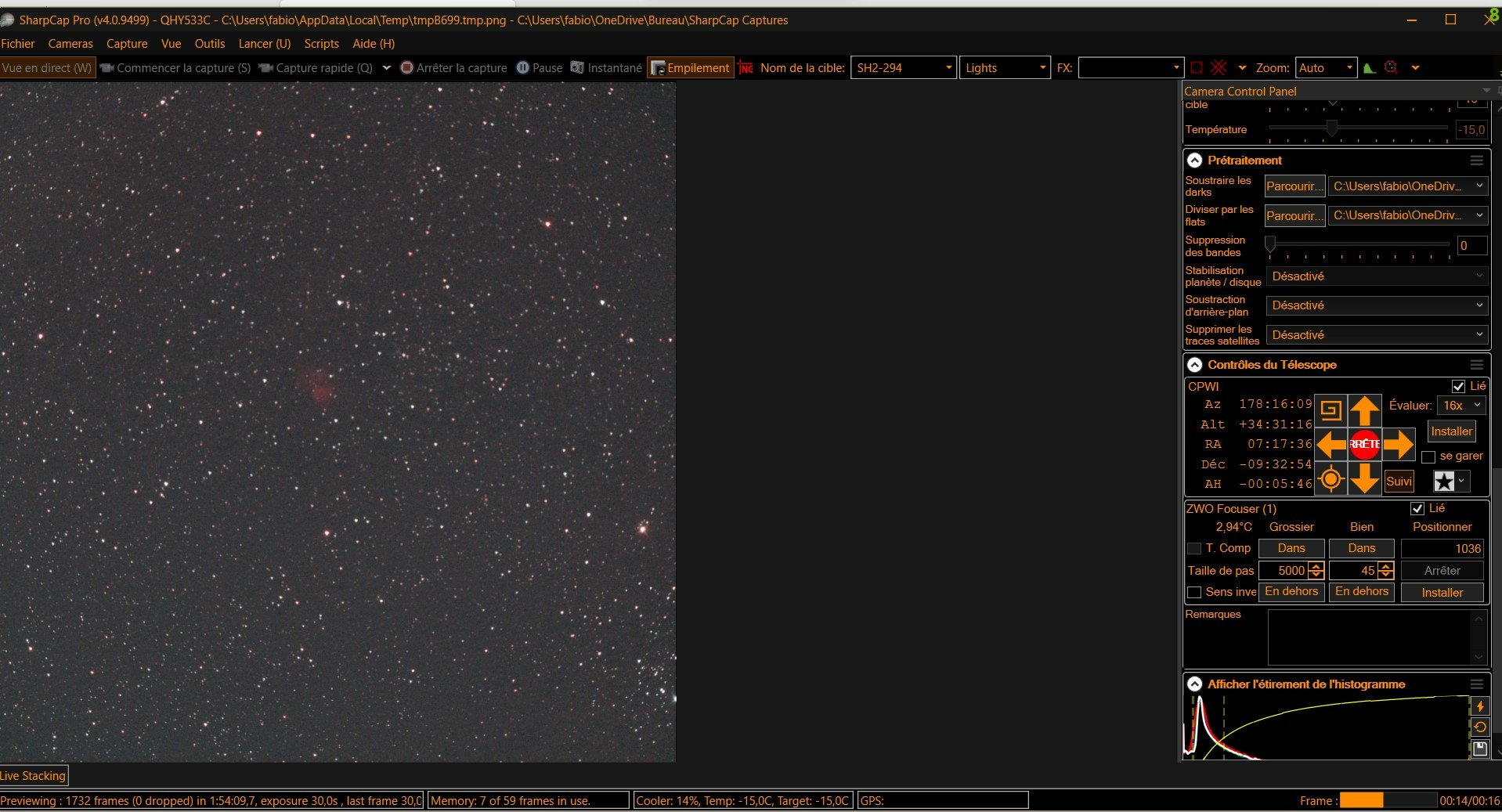Move telescope up with the up arrow

pyautogui.click(x=1364, y=410)
